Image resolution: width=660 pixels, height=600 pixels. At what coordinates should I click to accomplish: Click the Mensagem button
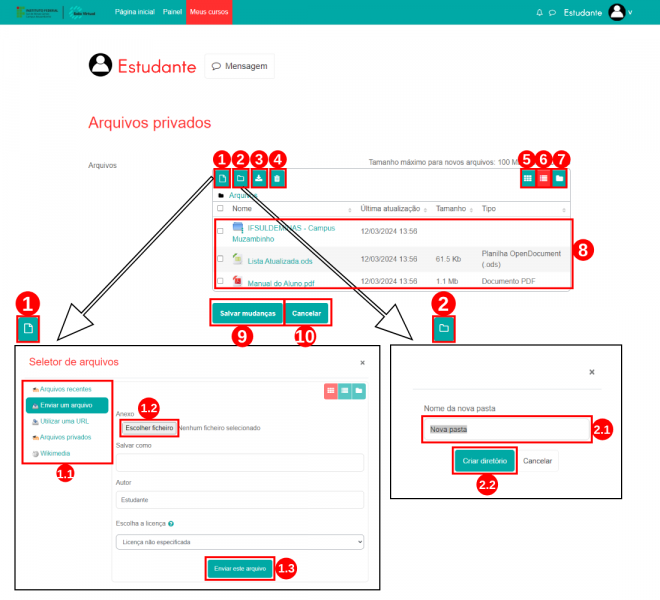click(240, 66)
